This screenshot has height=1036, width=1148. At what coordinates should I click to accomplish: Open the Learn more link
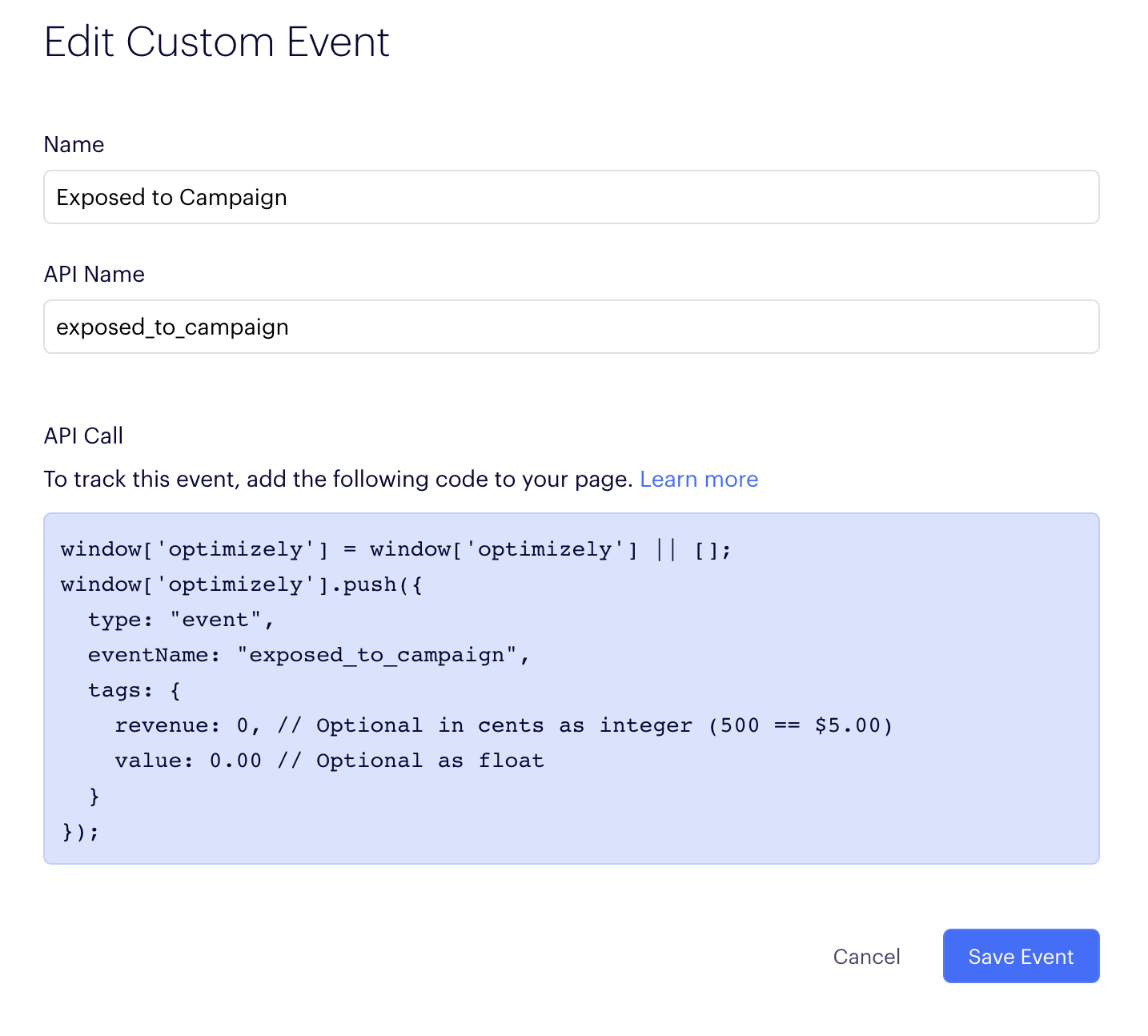[x=699, y=479]
